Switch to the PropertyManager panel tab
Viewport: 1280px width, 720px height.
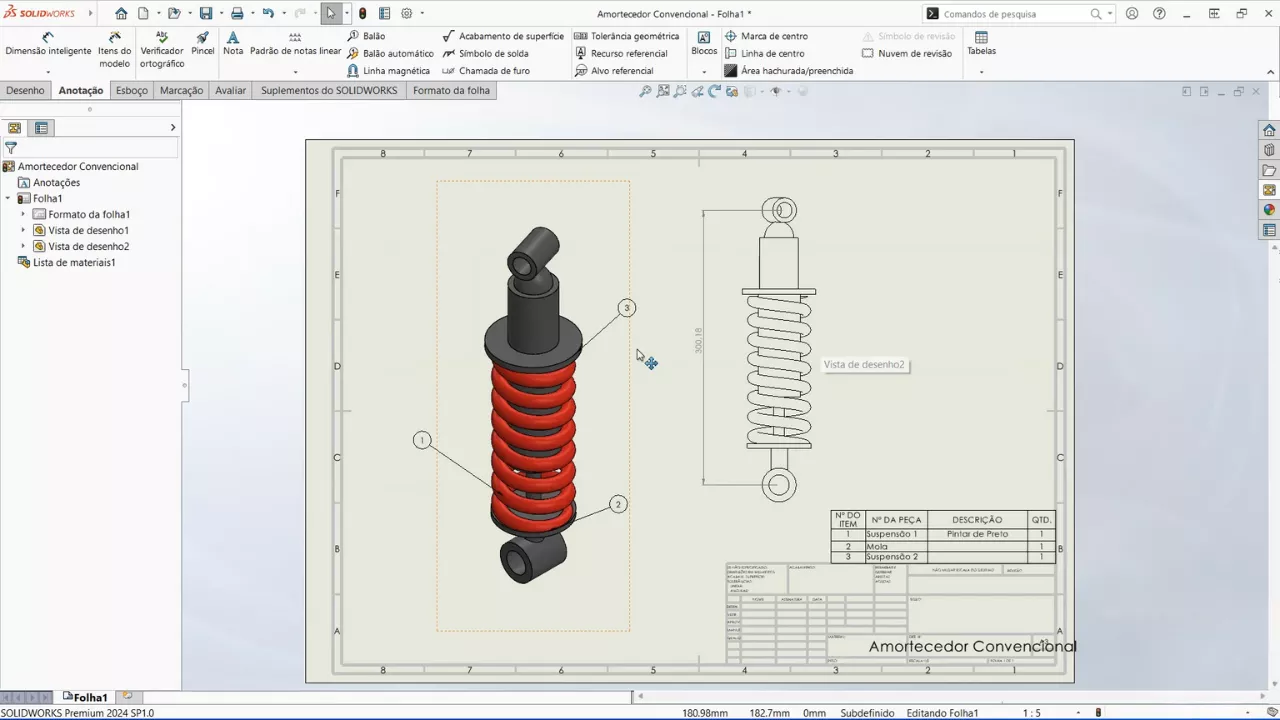pos(41,128)
